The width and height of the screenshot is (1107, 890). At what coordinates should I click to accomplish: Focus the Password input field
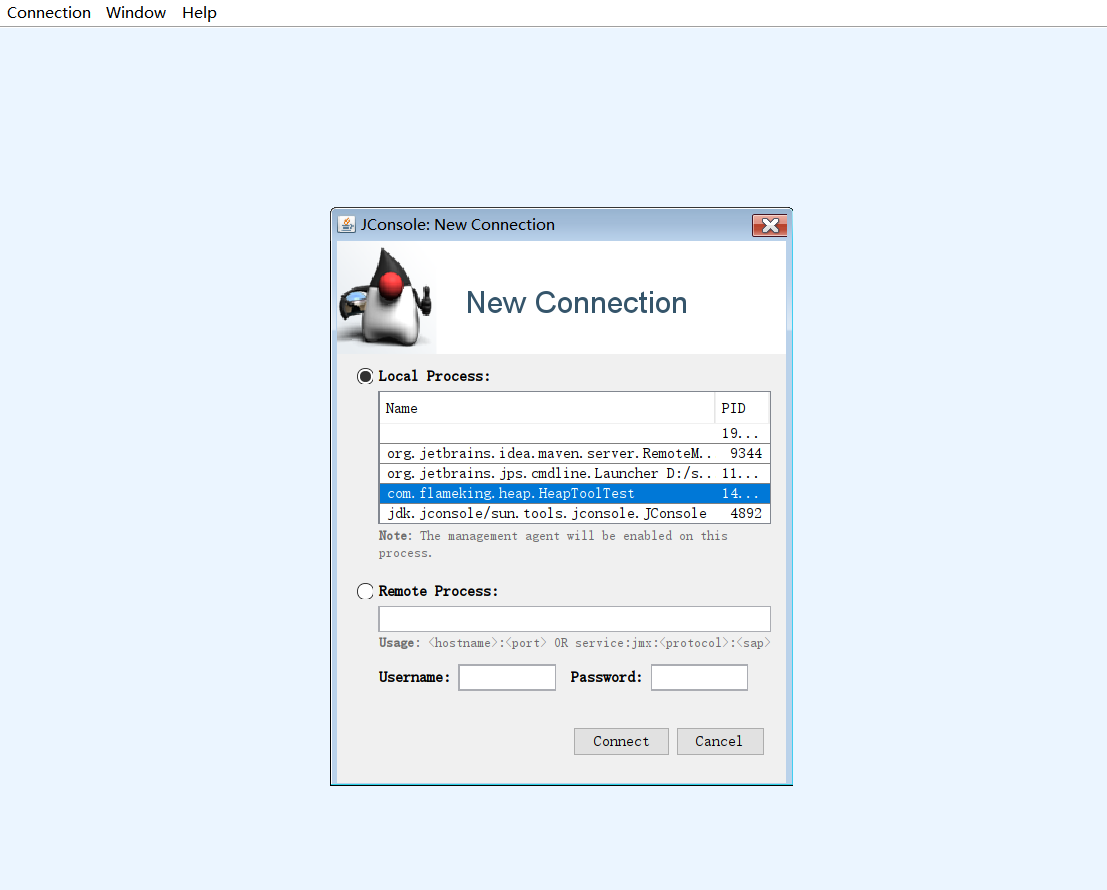[x=699, y=678]
